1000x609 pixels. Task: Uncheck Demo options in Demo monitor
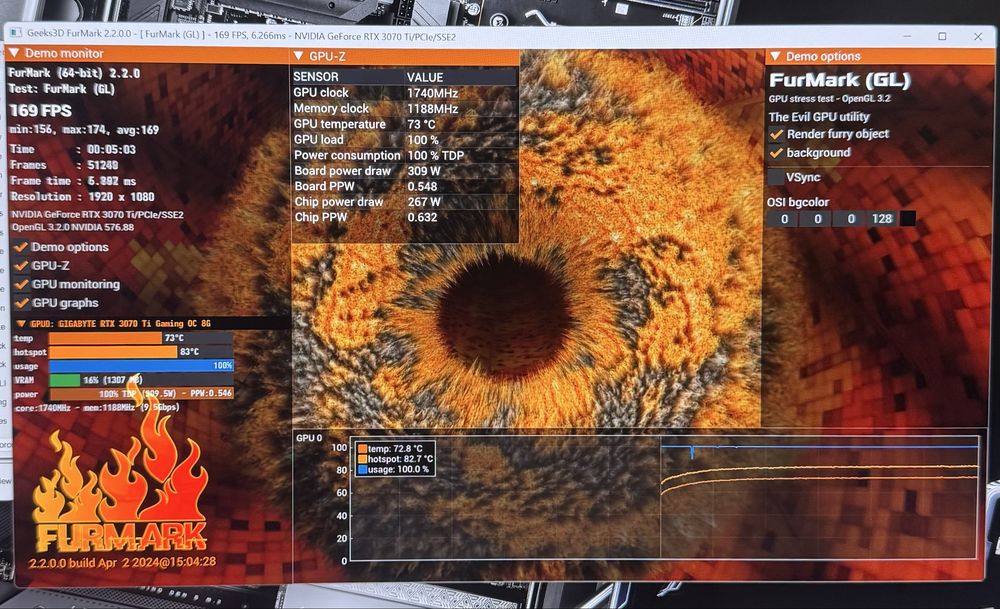[x=21, y=247]
